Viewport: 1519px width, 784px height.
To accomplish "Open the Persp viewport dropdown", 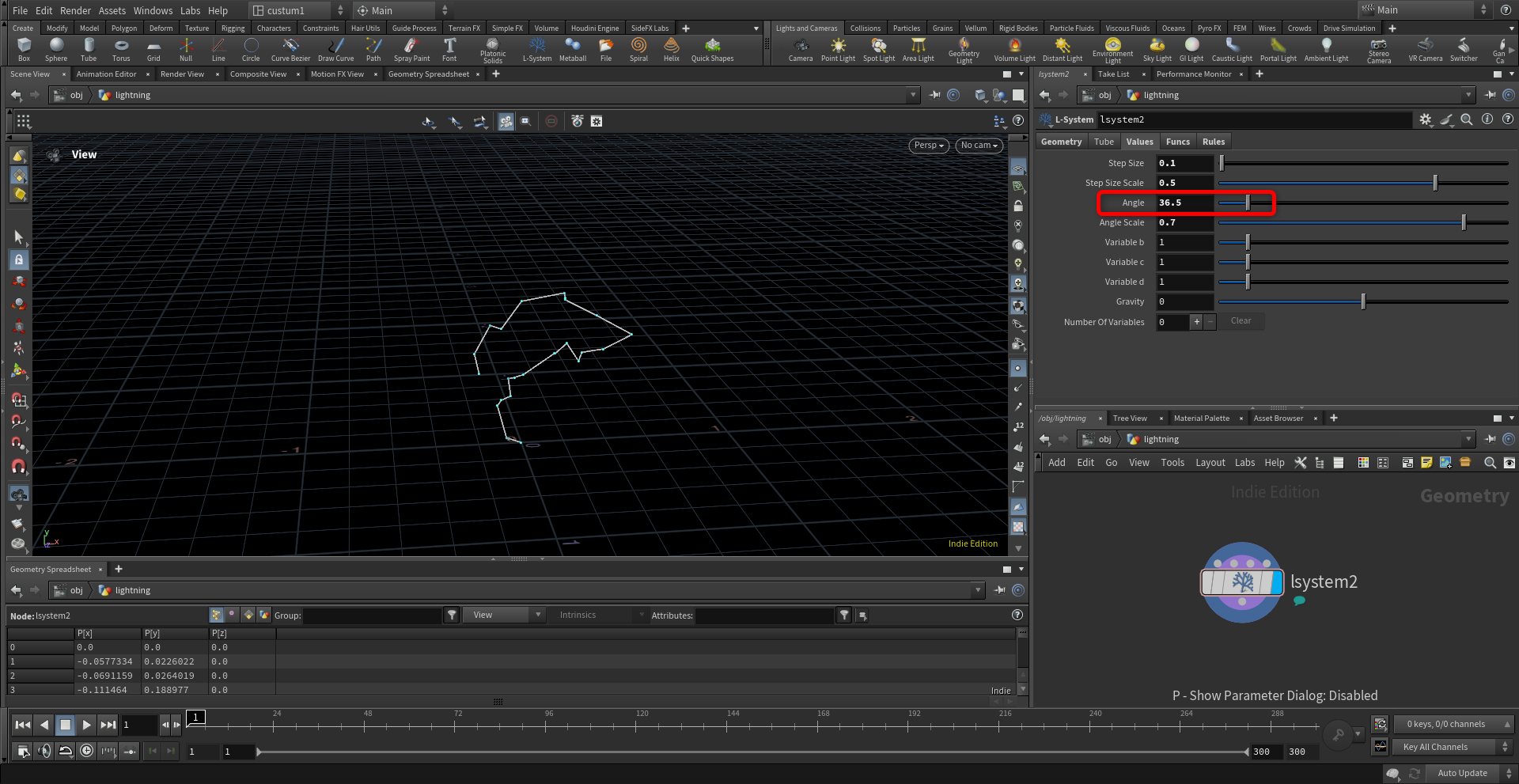I will click(x=929, y=146).
